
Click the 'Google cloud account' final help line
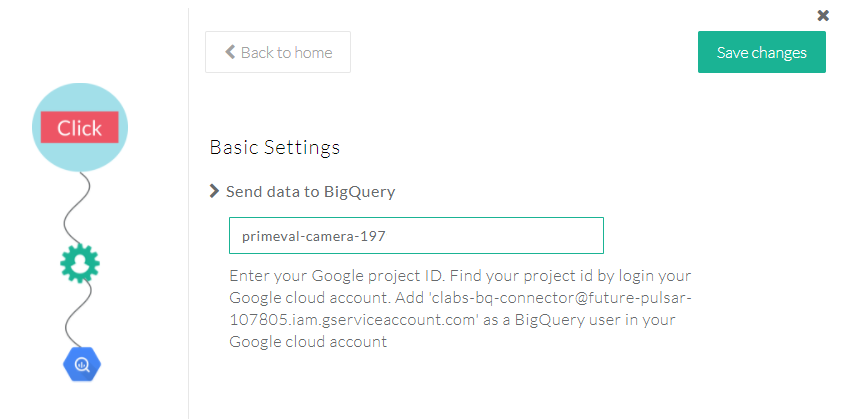click(x=308, y=341)
